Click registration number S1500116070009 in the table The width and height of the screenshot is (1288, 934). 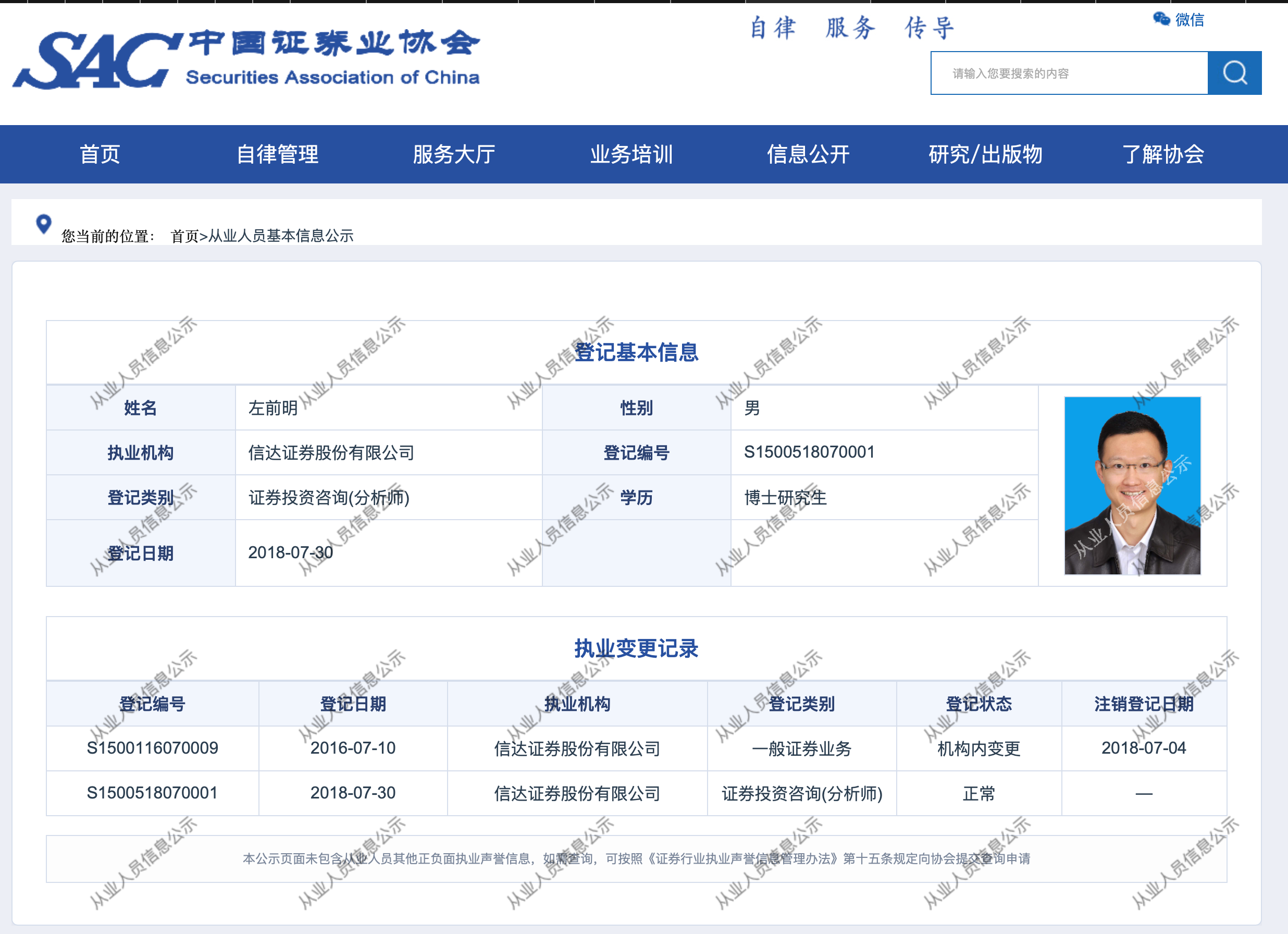point(152,747)
